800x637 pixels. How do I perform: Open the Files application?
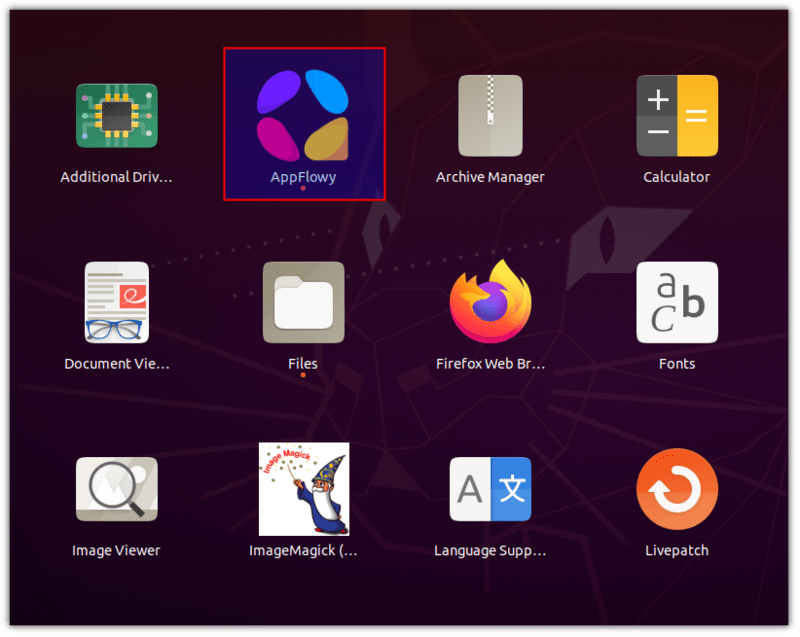303,303
